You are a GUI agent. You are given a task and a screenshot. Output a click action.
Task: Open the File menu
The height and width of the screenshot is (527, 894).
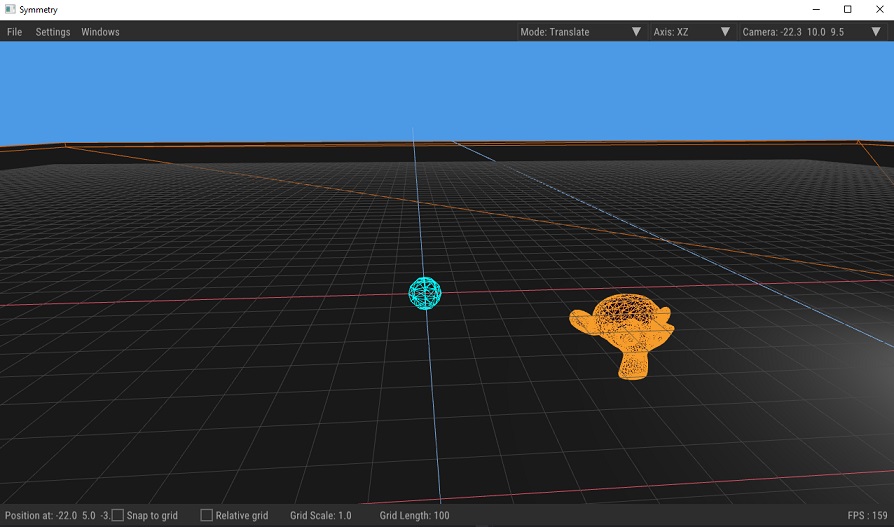pyautogui.click(x=14, y=32)
